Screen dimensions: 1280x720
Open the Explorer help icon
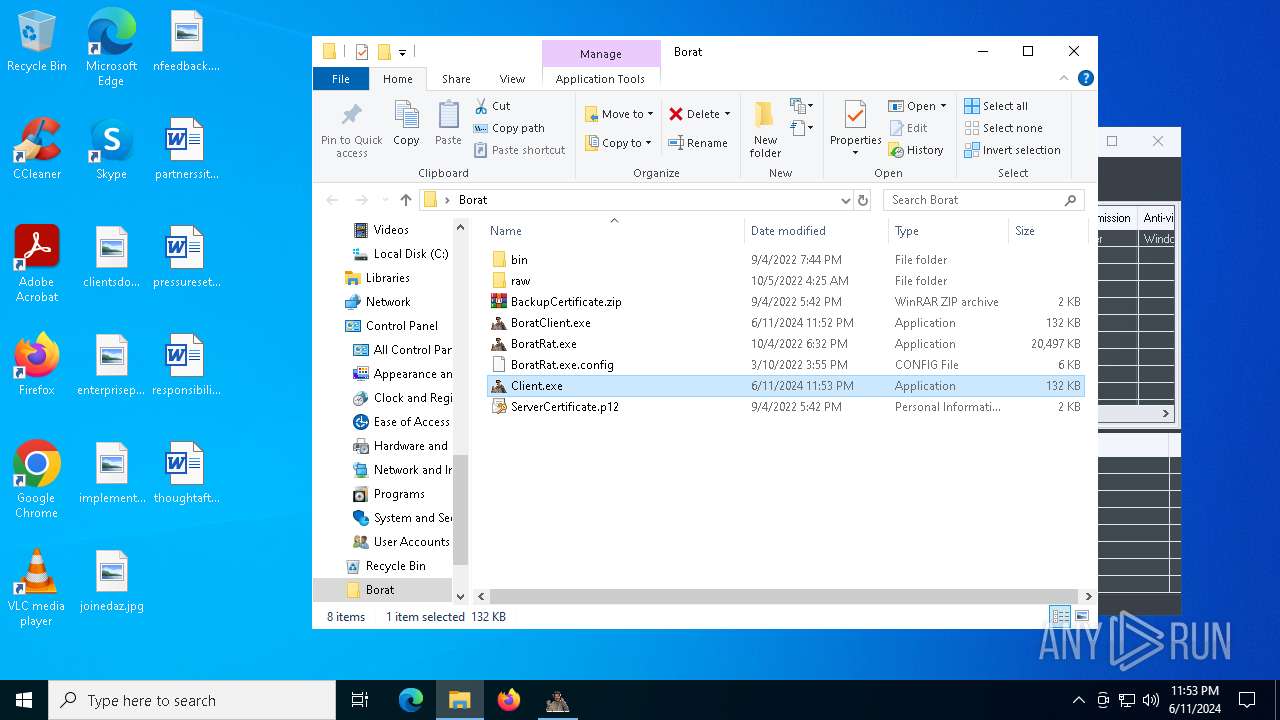coord(1085,78)
